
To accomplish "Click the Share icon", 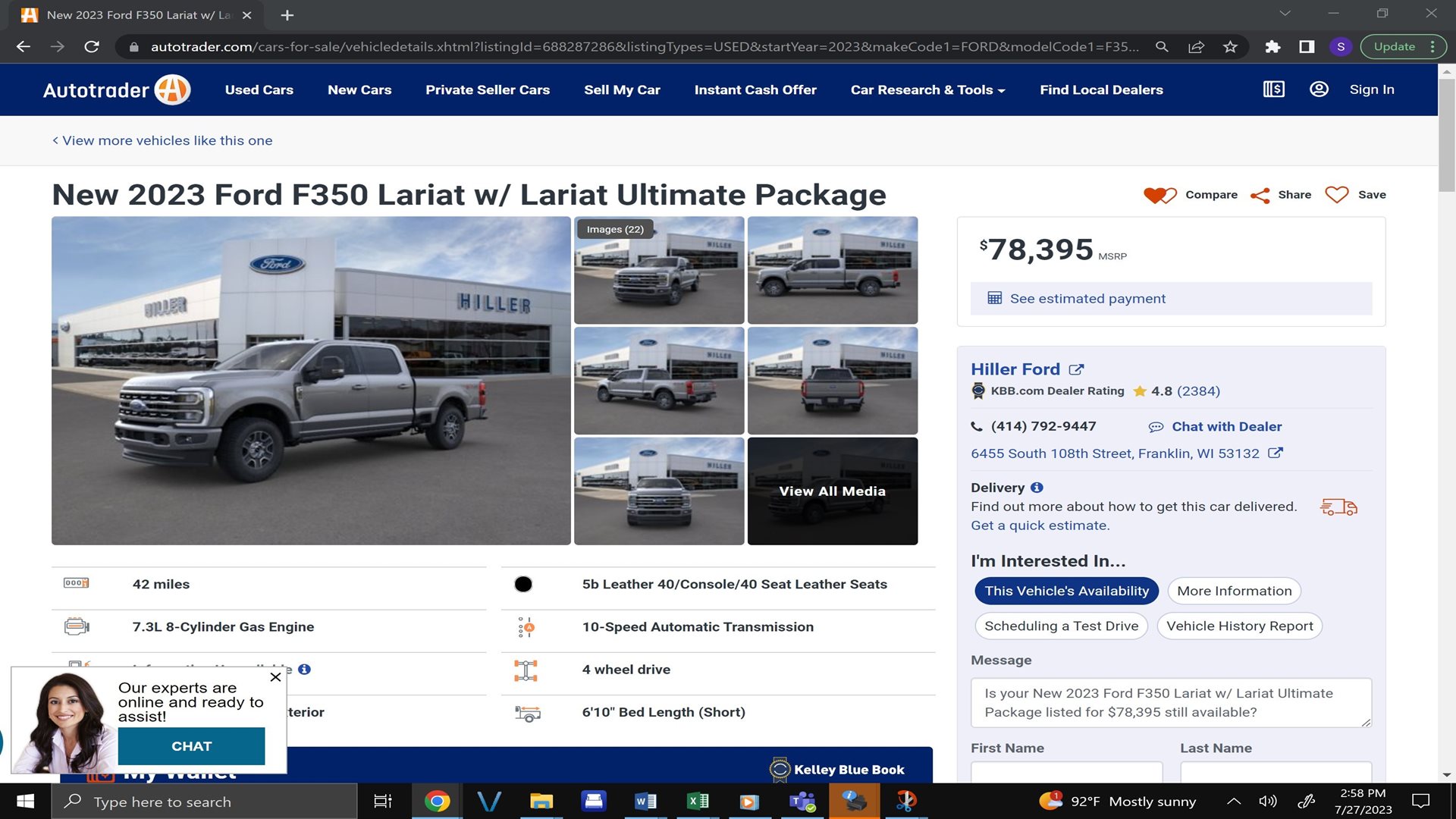I will click(1260, 196).
